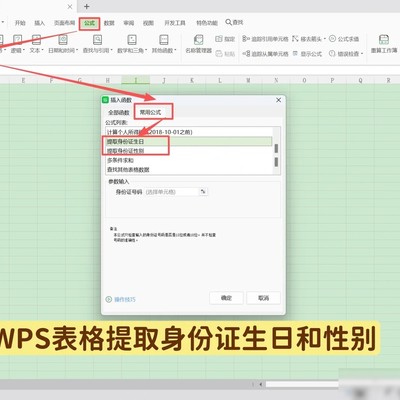Open the 数据 ribbon tab
Image resolution: width=400 pixels, height=400 pixels.
click(x=109, y=23)
